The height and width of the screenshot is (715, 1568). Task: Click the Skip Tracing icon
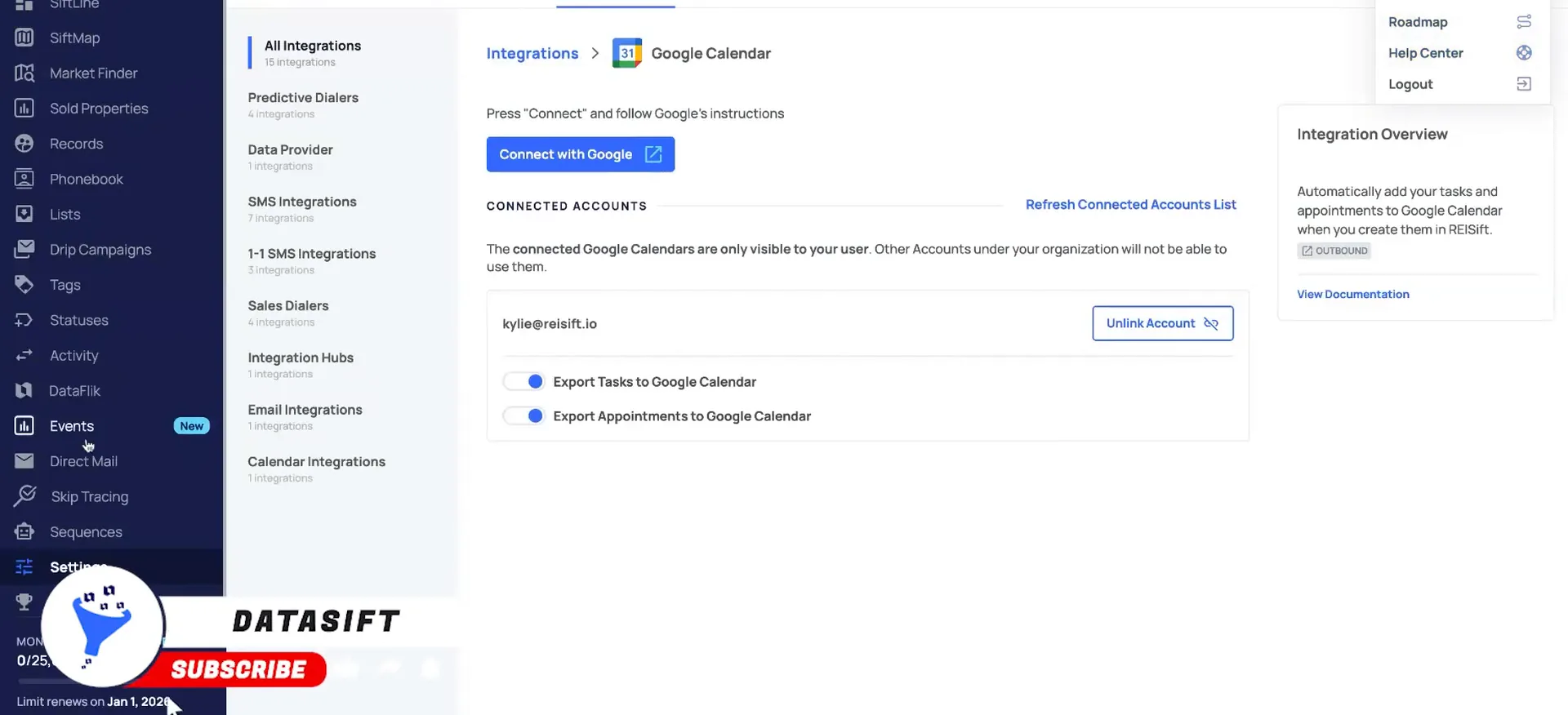pyautogui.click(x=24, y=495)
